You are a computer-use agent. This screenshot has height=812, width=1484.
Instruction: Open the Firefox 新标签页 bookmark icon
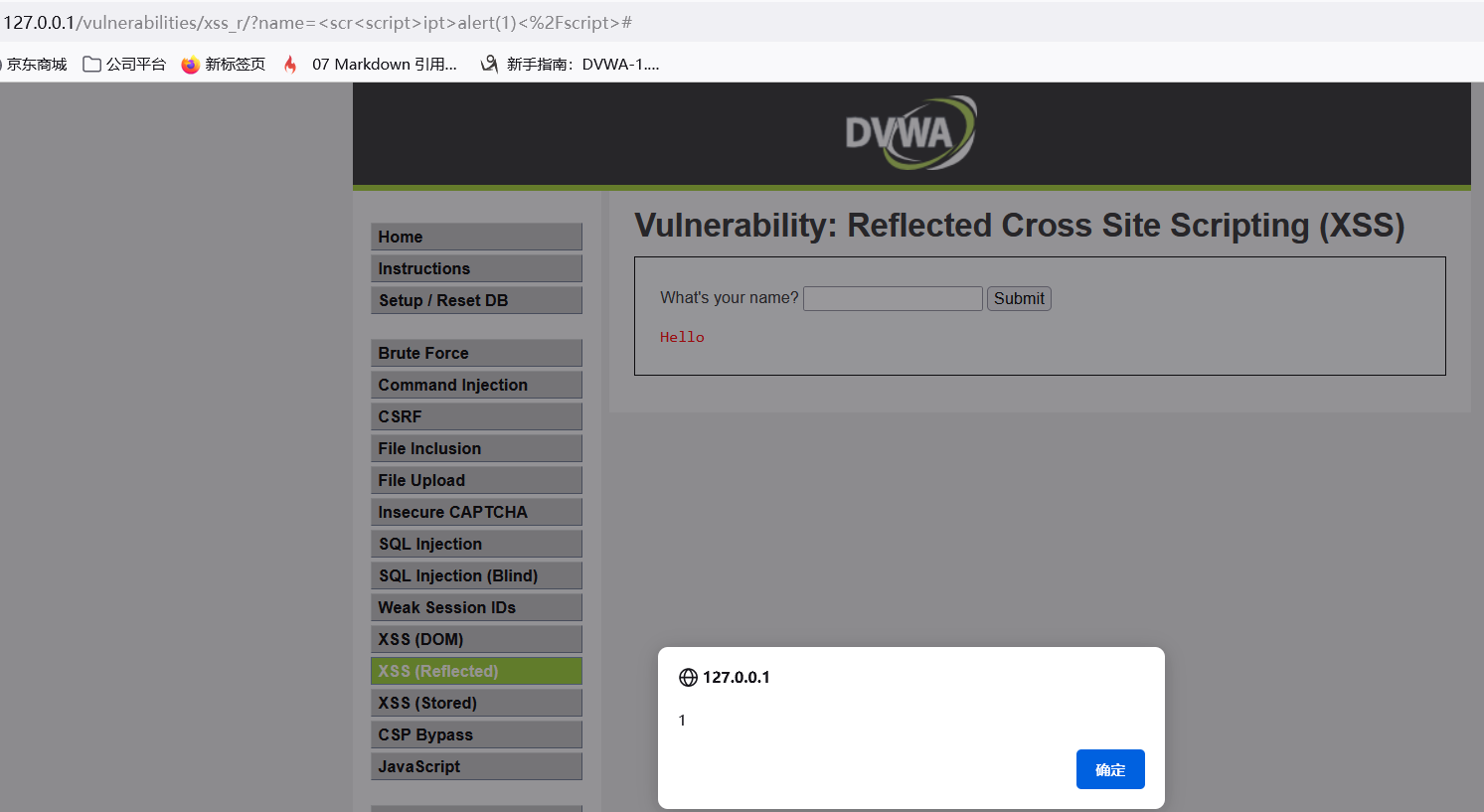(x=190, y=65)
